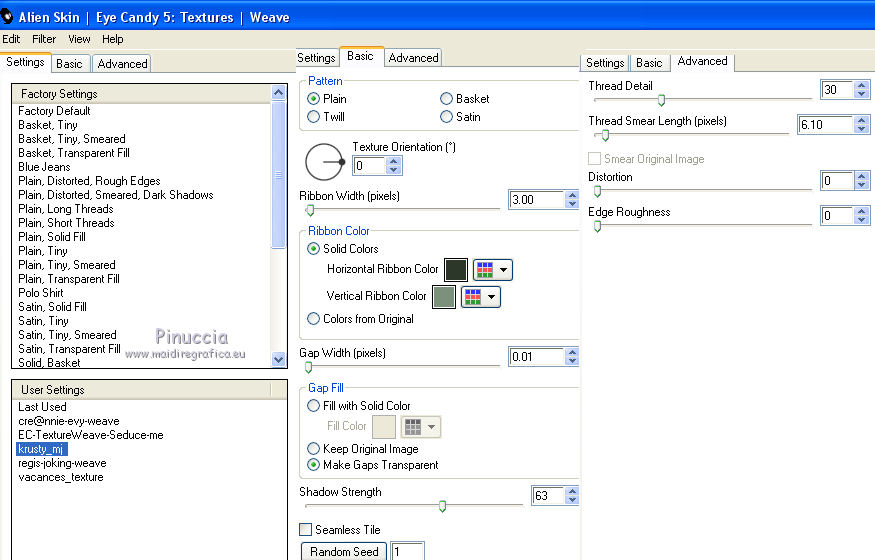Select the Satin pattern radio button
The image size is (875, 560).
click(446, 117)
